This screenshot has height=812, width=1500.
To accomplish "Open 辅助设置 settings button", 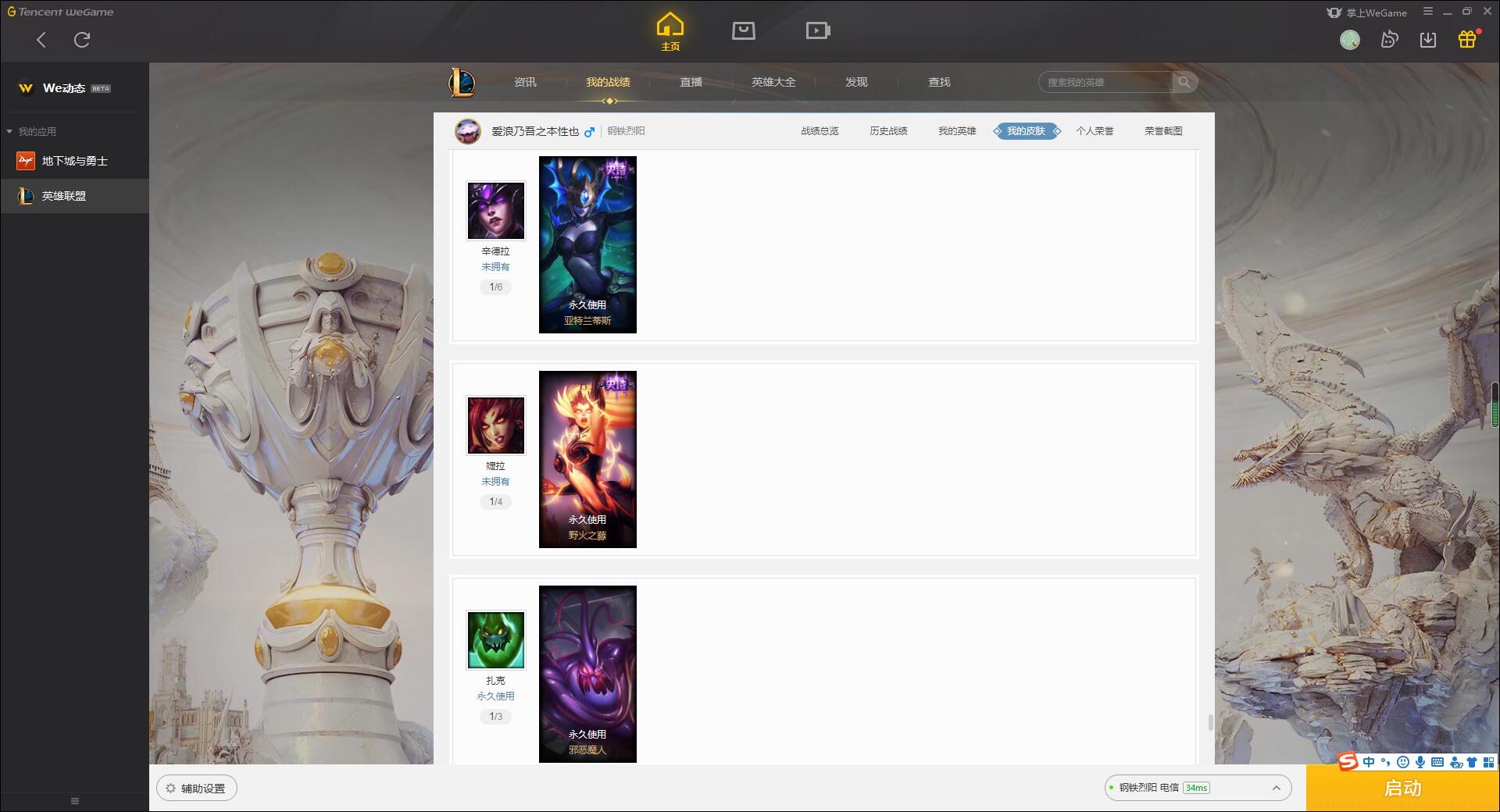I will (x=197, y=789).
